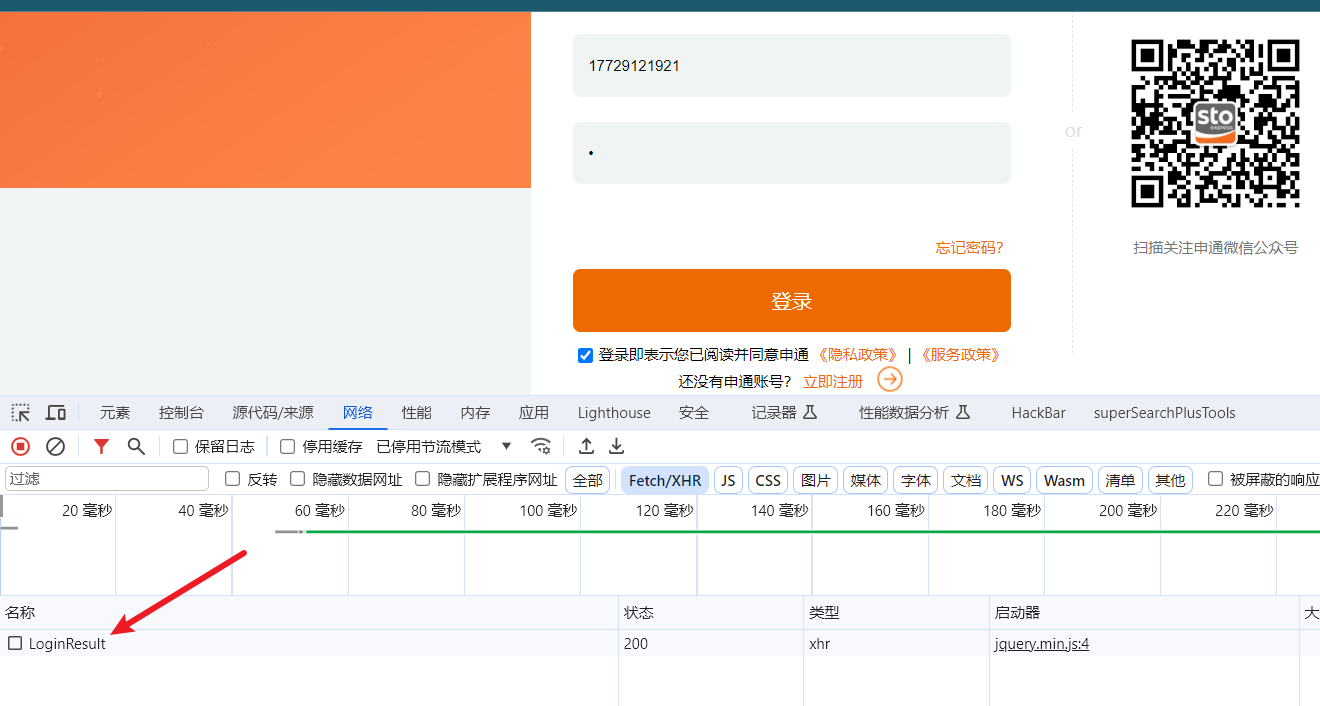Open the 性能 tab
The height and width of the screenshot is (706, 1320).
click(417, 413)
